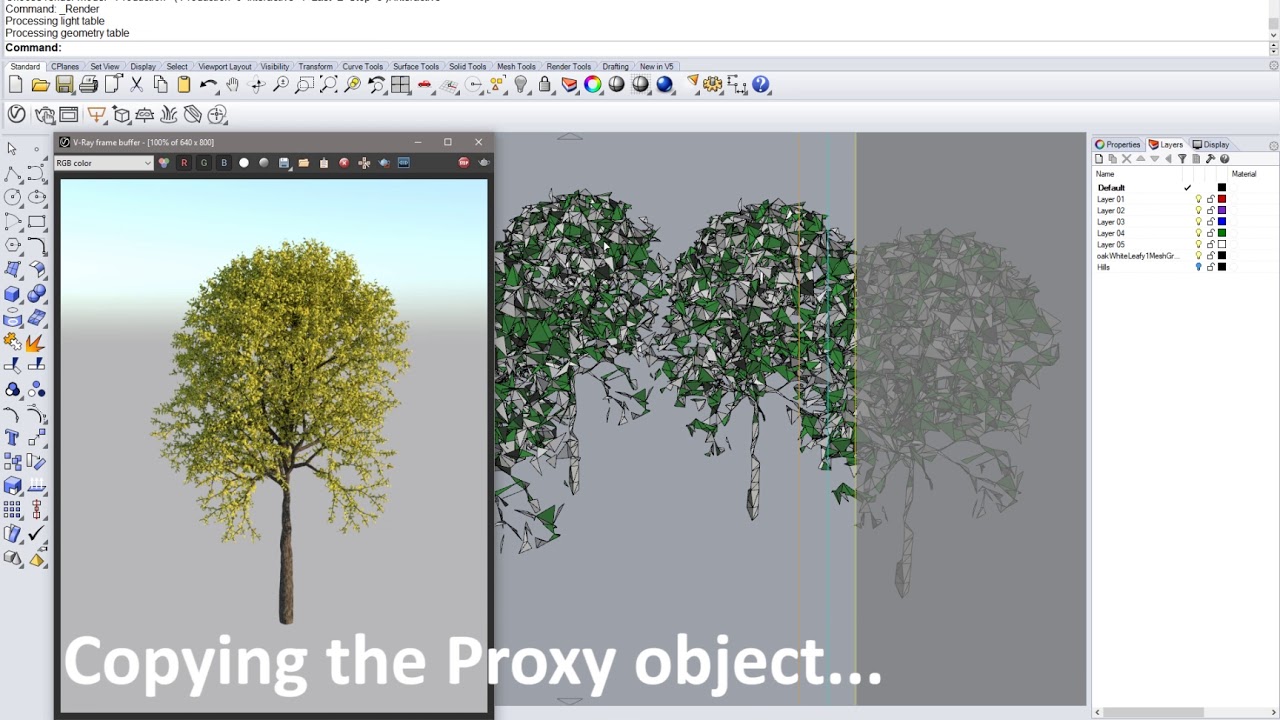This screenshot has height=720, width=1280.
Task: Switch to the CPlanes toolbar tab
Action: 65,67
